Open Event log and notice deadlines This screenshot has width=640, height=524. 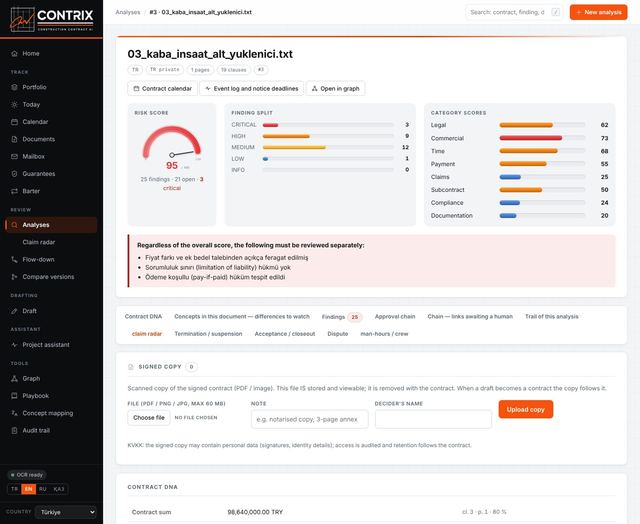tap(251, 89)
